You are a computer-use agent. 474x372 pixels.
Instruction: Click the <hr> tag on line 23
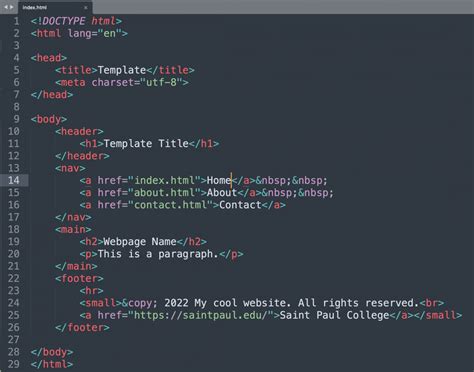pos(91,291)
